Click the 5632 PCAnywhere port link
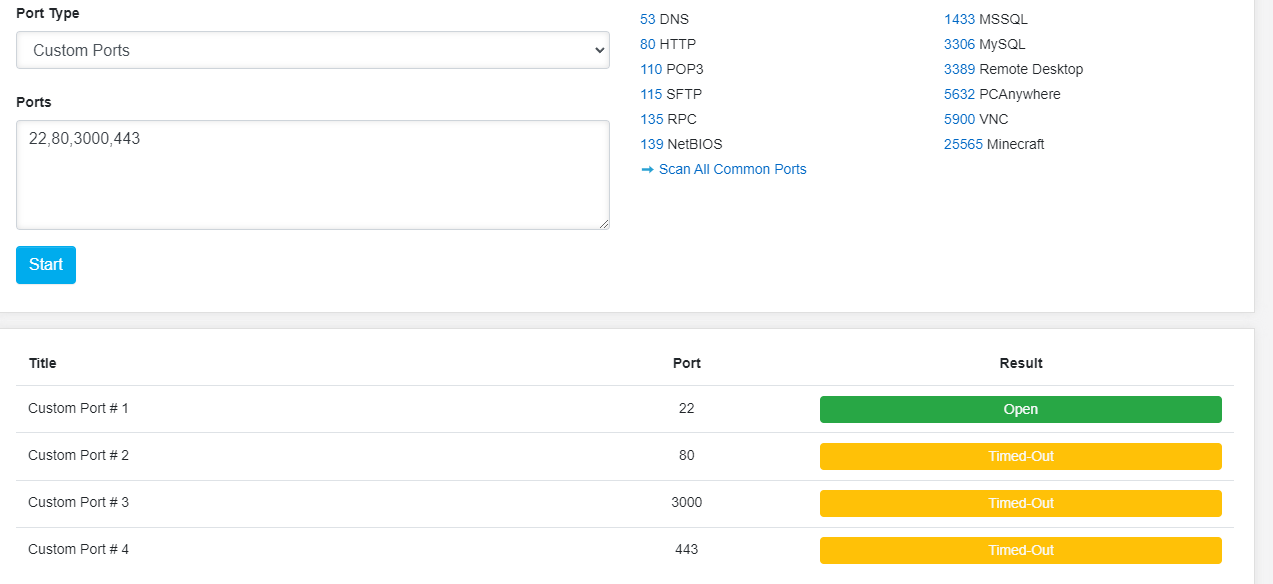Image resolution: width=1273 pixels, height=584 pixels. pos(959,94)
